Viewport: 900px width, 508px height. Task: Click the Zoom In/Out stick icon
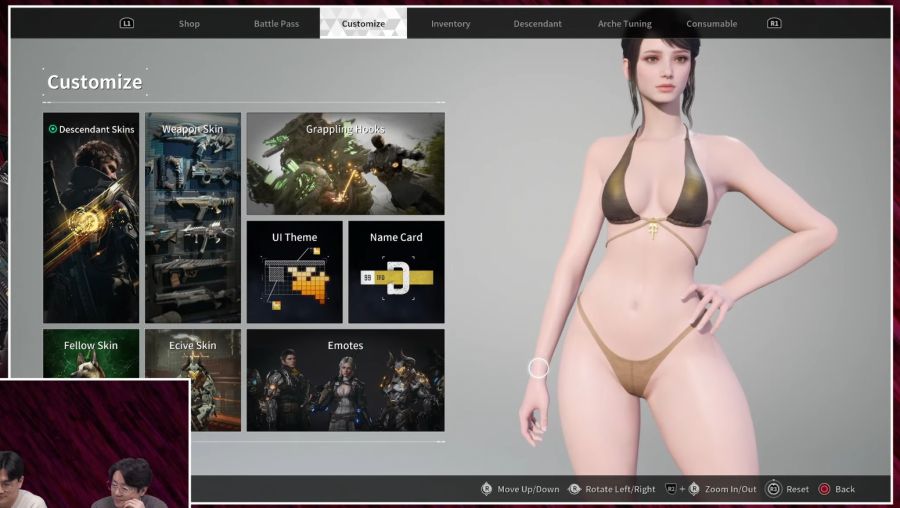click(x=694, y=489)
